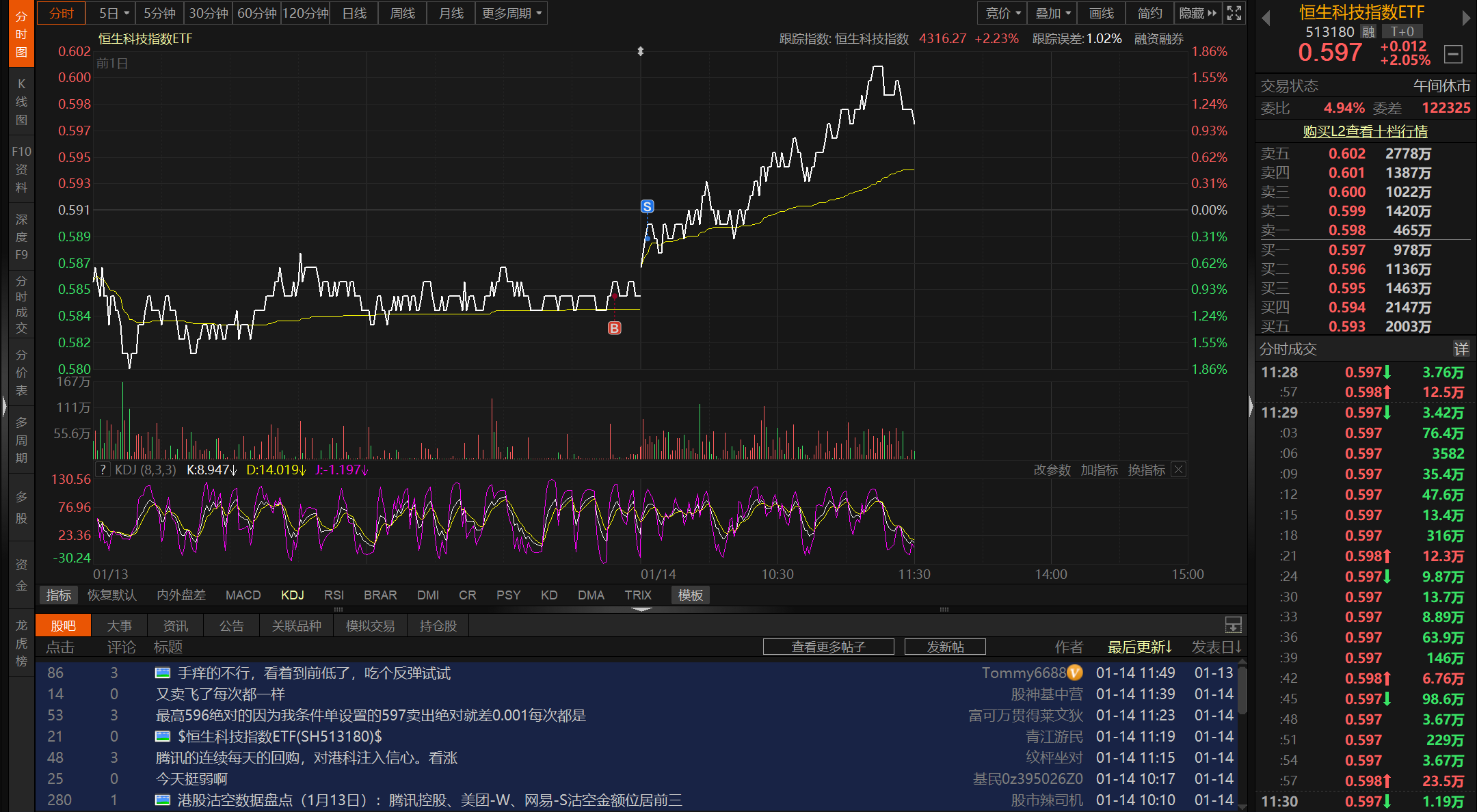Click the fullscreen expand chart icon
The height and width of the screenshot is (812, 1477).
tap(1234, 13)
